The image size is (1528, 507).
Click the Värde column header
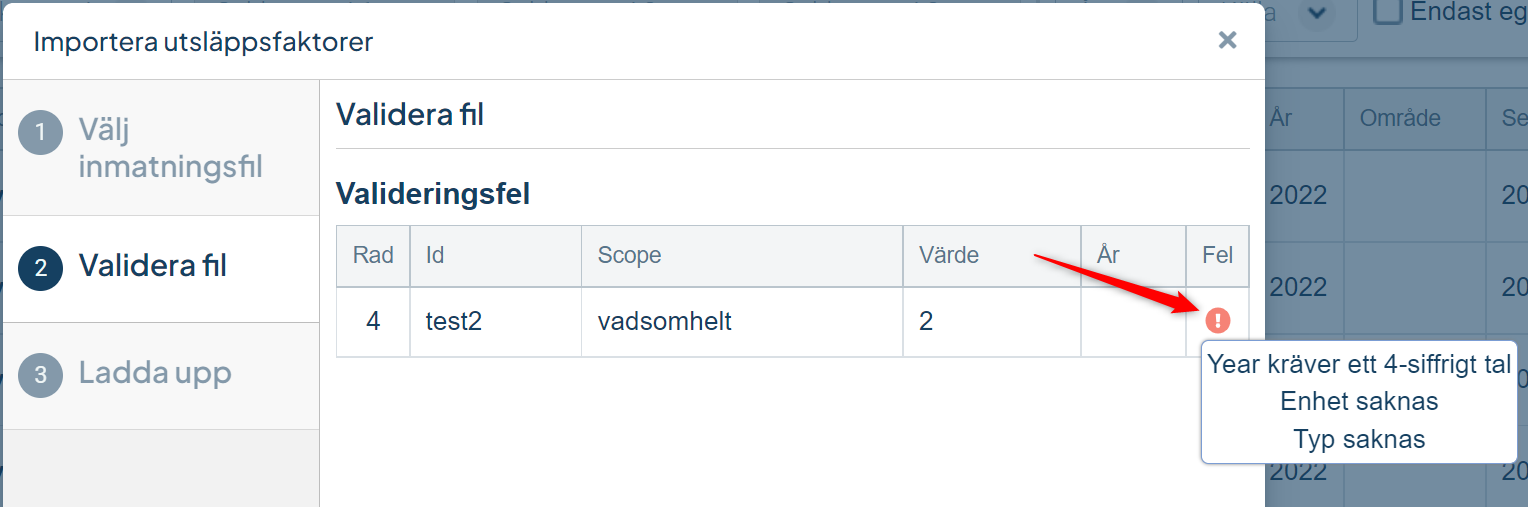[x=992, y=255]
